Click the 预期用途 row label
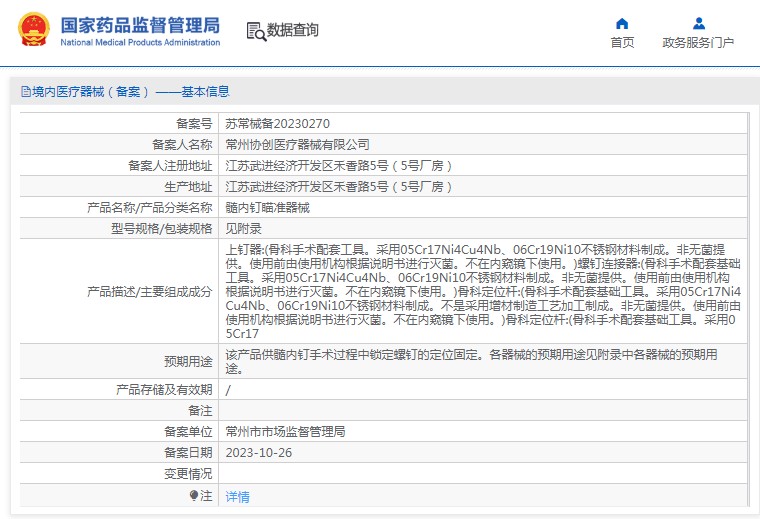Image resolution: width=760 pixels, height=519 pixels. pyautogui.click(x=188, y=362)
